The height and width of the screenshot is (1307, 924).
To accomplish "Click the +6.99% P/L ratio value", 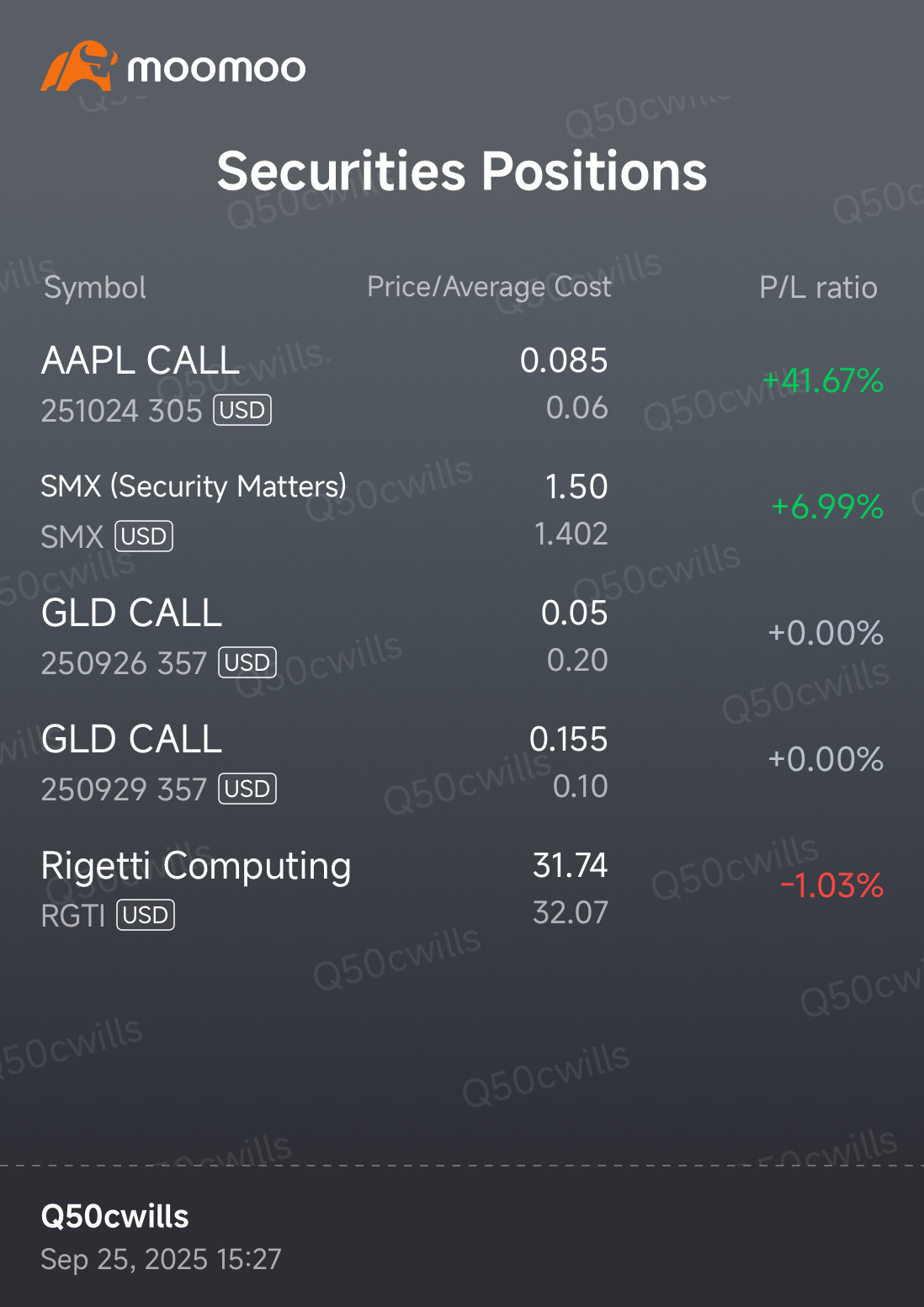I will tap(827, 507).
